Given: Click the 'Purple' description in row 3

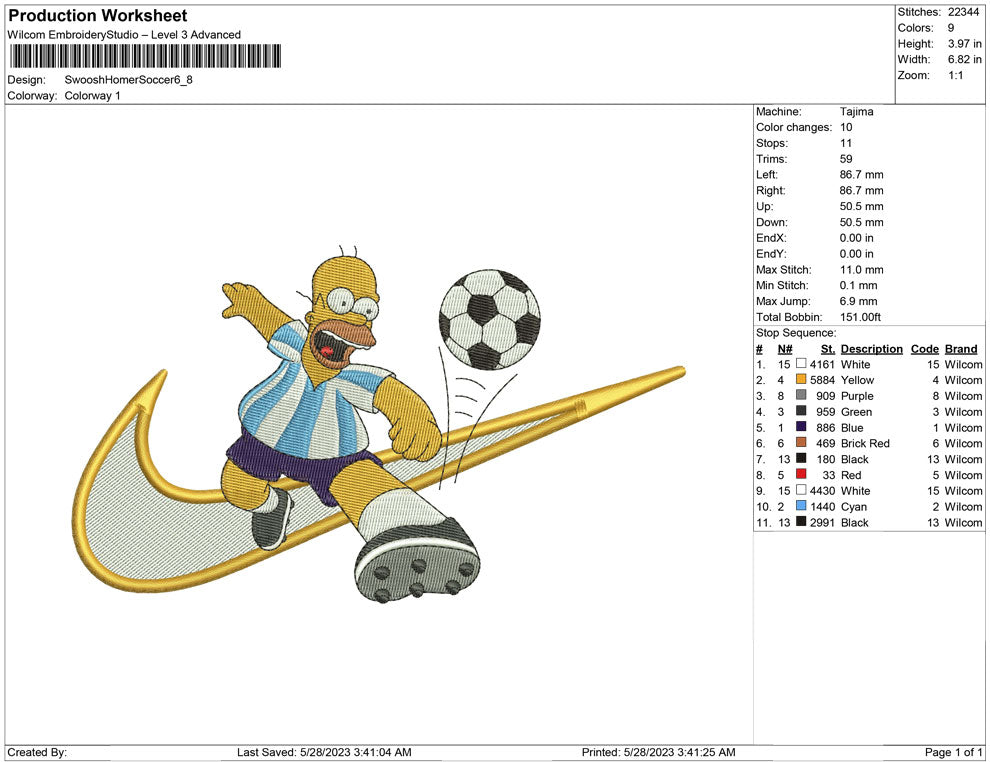Looking at the screenshot, I should point(857,396).
